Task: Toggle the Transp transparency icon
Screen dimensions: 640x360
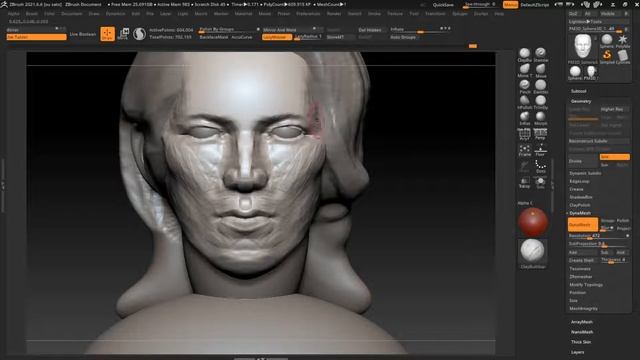Action: (524, 182)
